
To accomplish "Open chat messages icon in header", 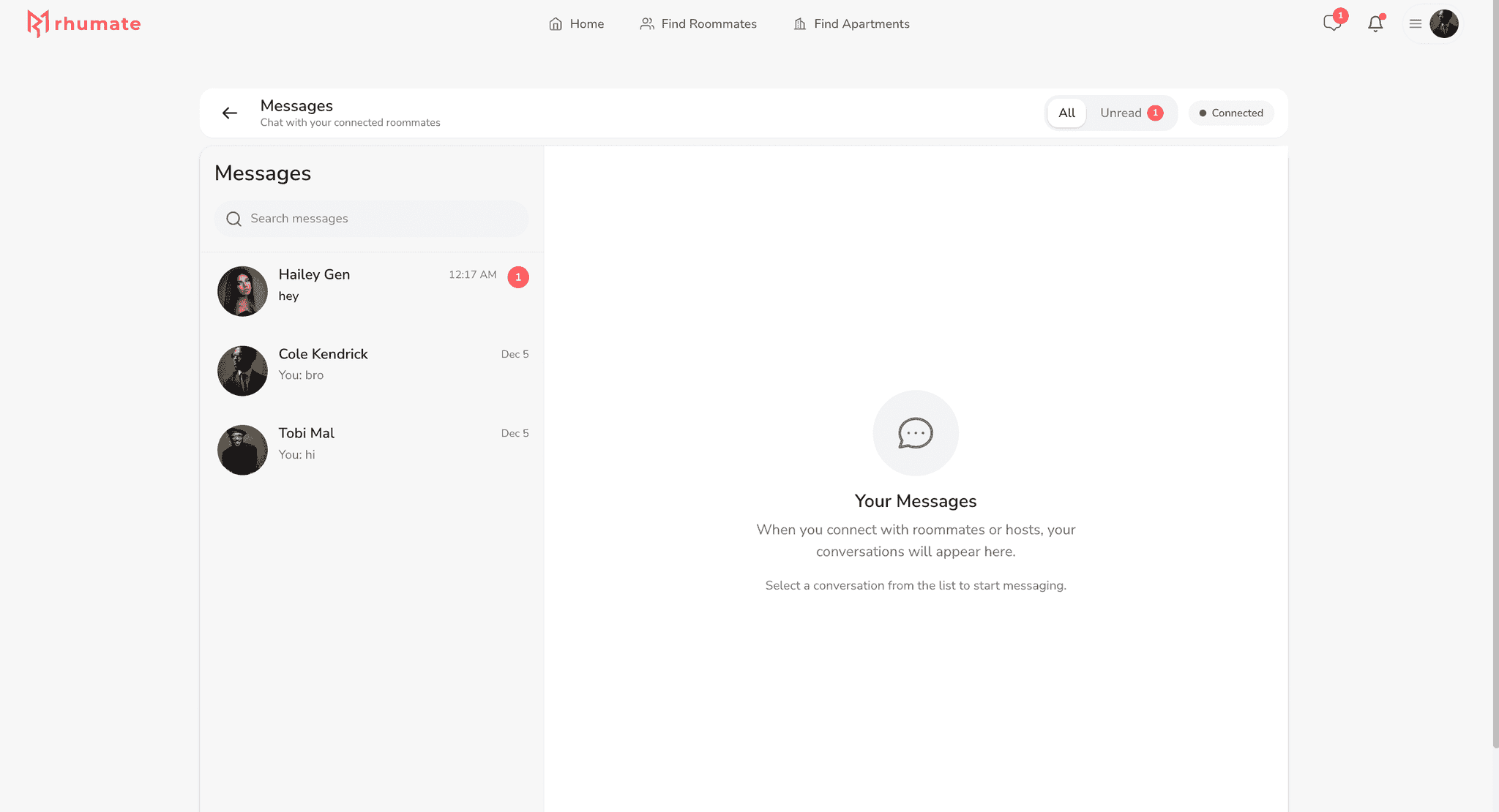I will [1332, 23].
